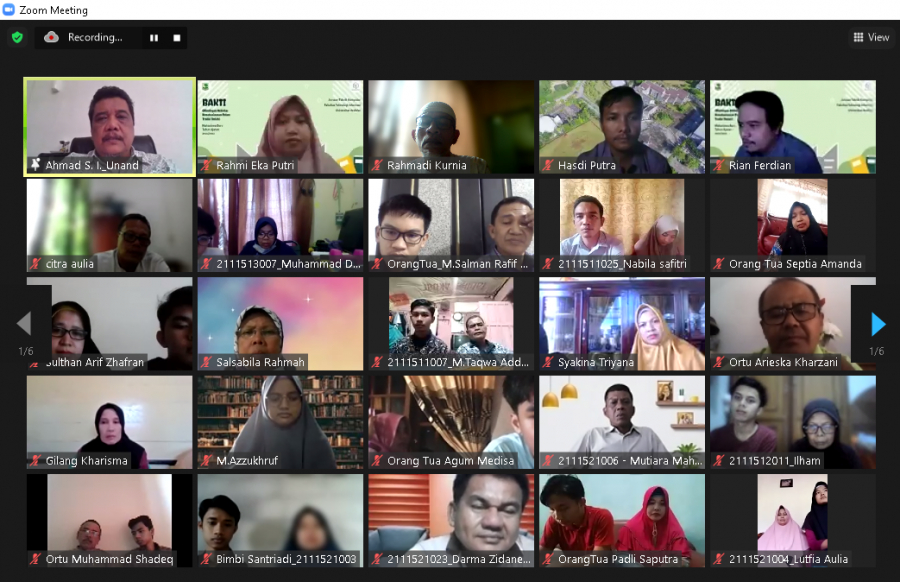Click the Zoom logo in title bar
This screenshot has height=582, width=900.
pyautogui.click(x=9, y=10)
